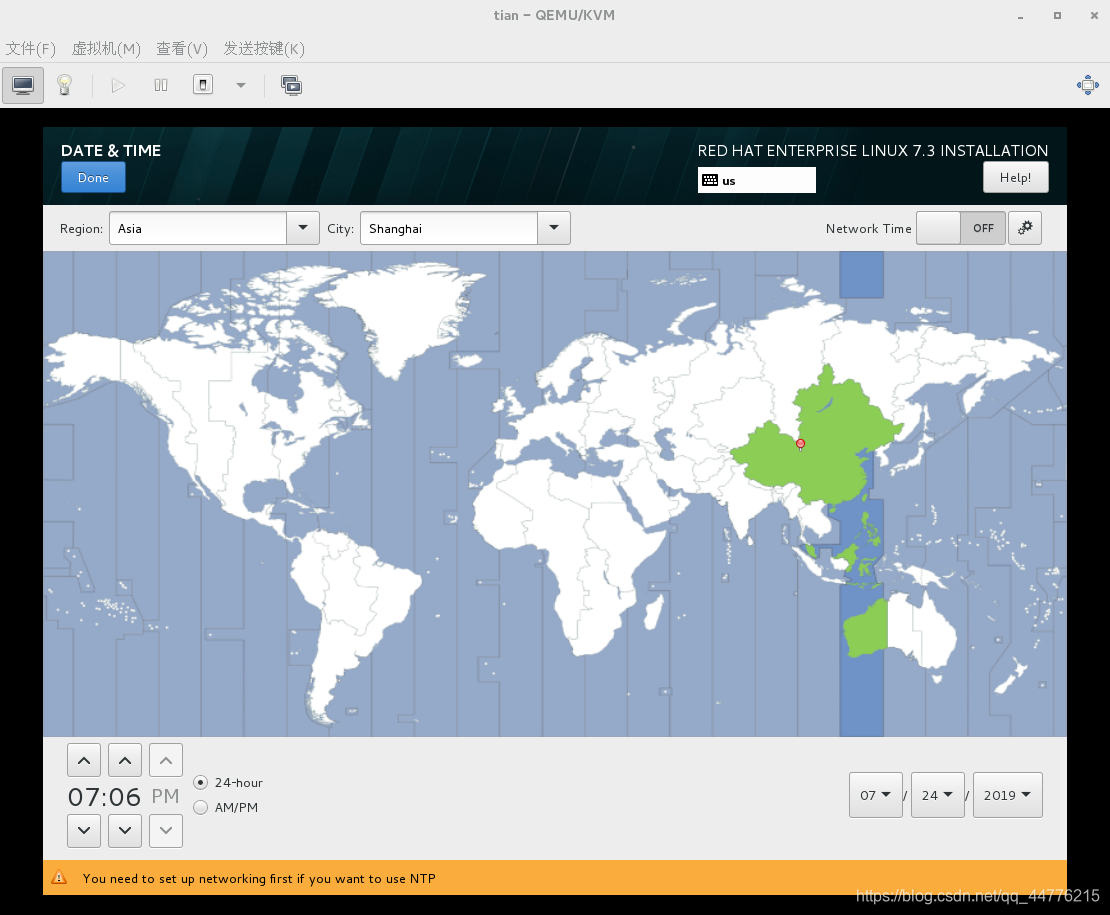Click the City field showing Shanghai
Viewport: 1110px width, 915px height.
449,228
